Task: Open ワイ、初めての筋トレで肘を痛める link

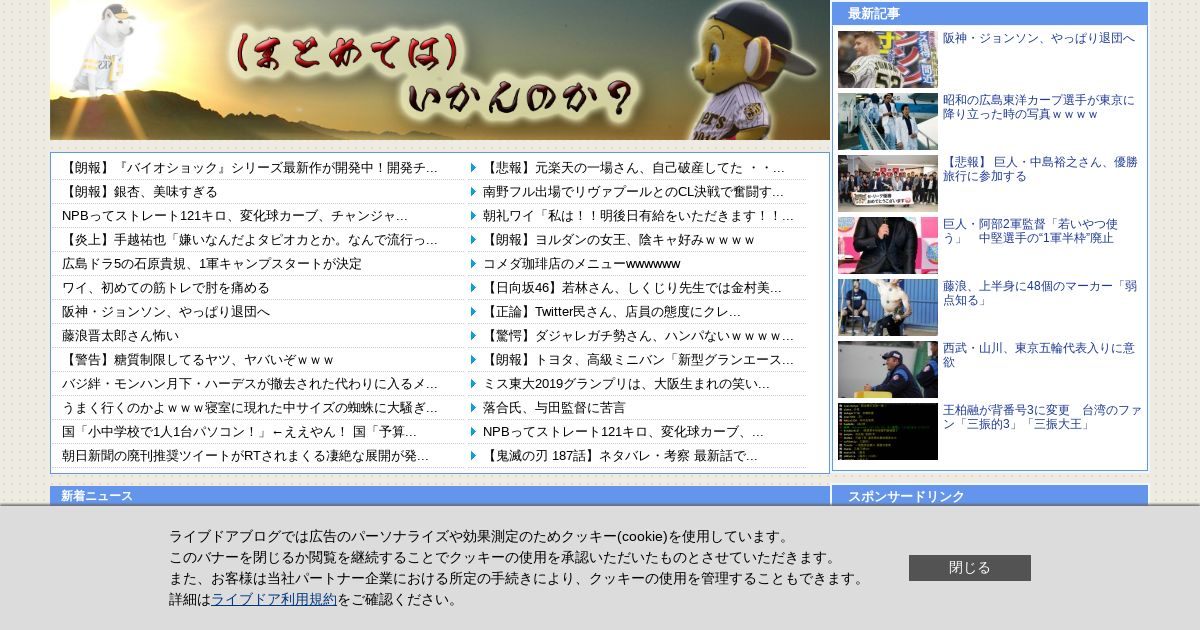Action: [166, 287]
